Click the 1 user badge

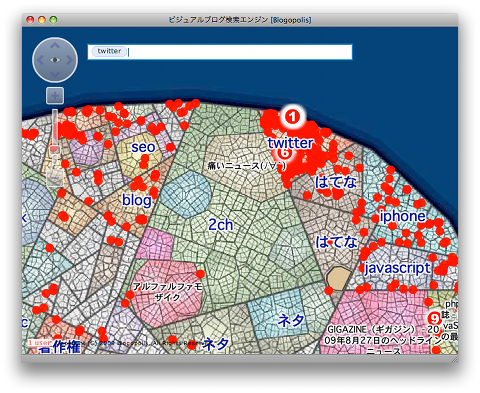[x=40, y=343]
